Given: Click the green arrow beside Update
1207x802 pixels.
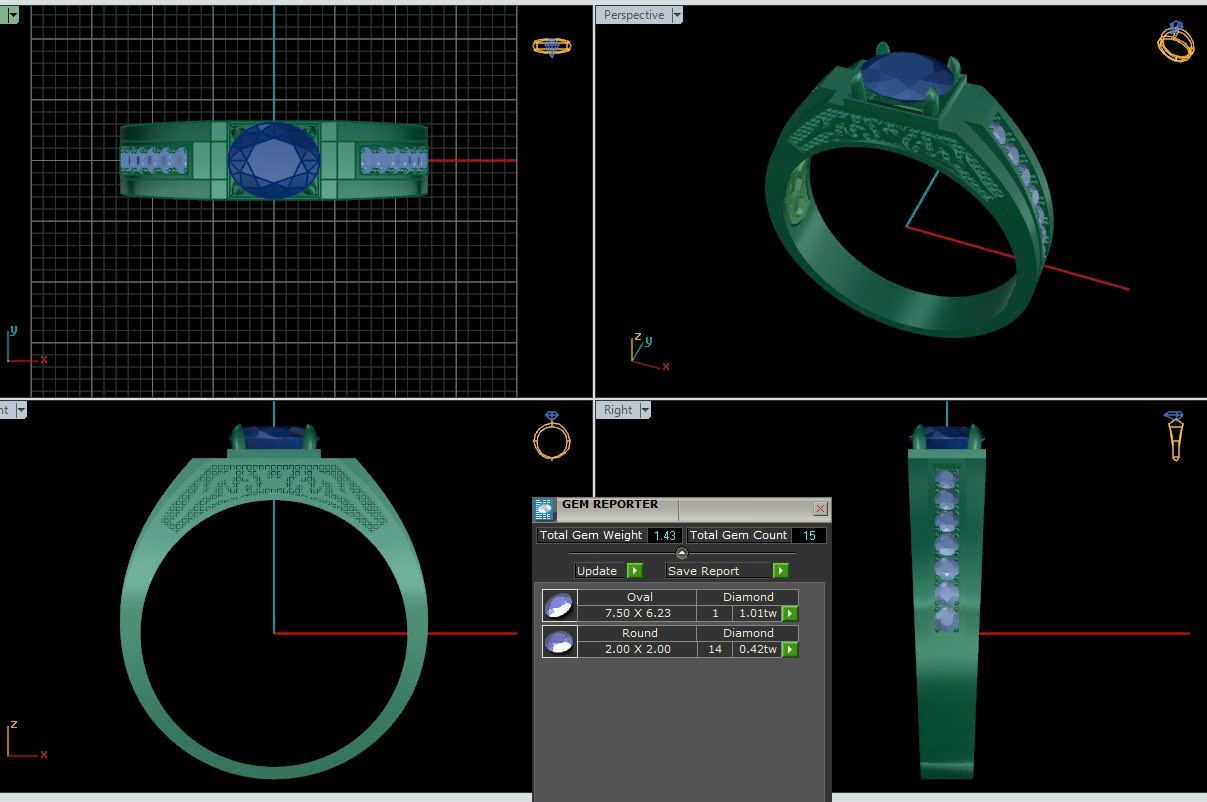Looking at the screenshot, I should coord(634,571).
